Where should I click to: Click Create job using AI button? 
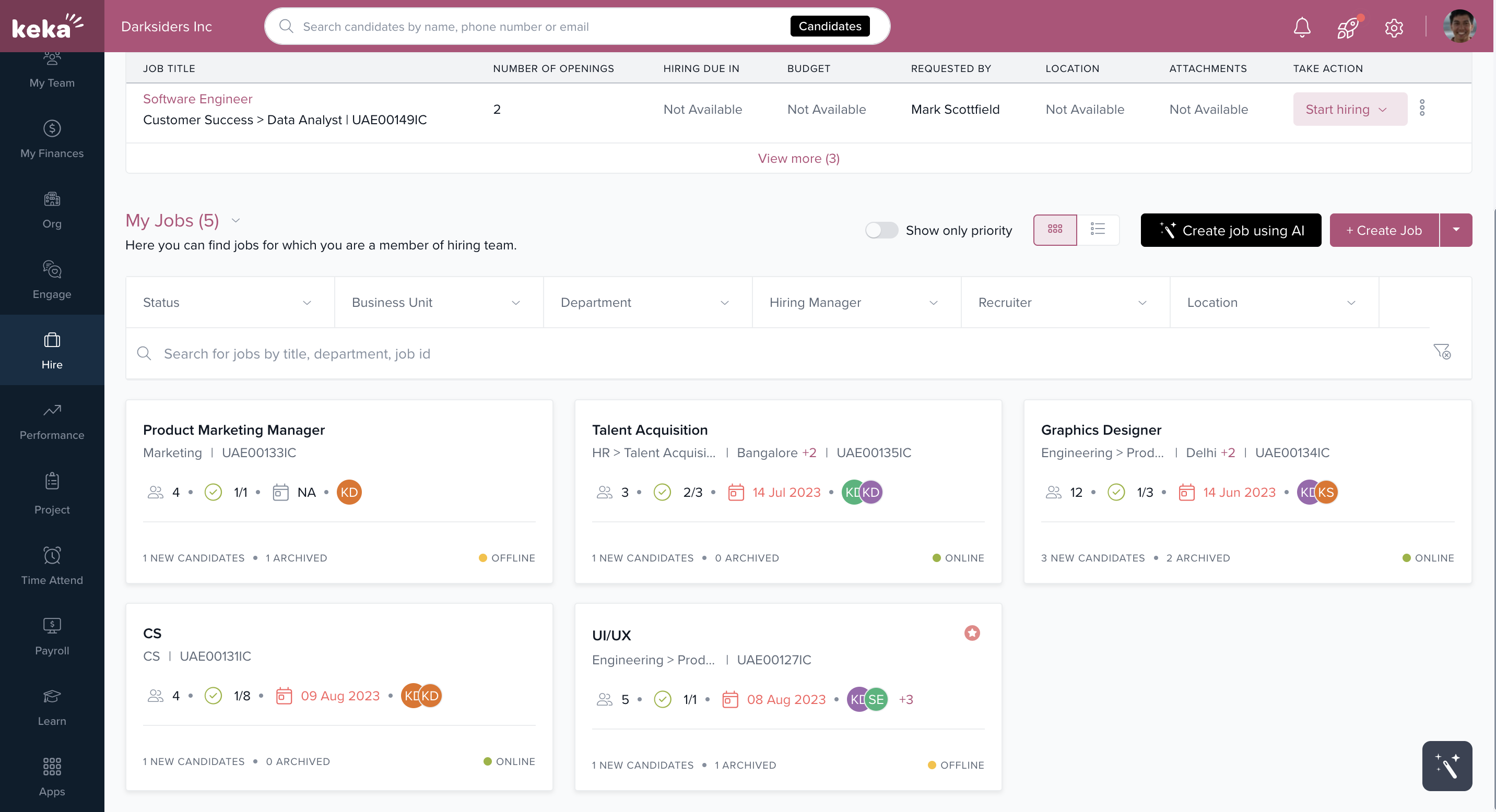point(1230,230)
